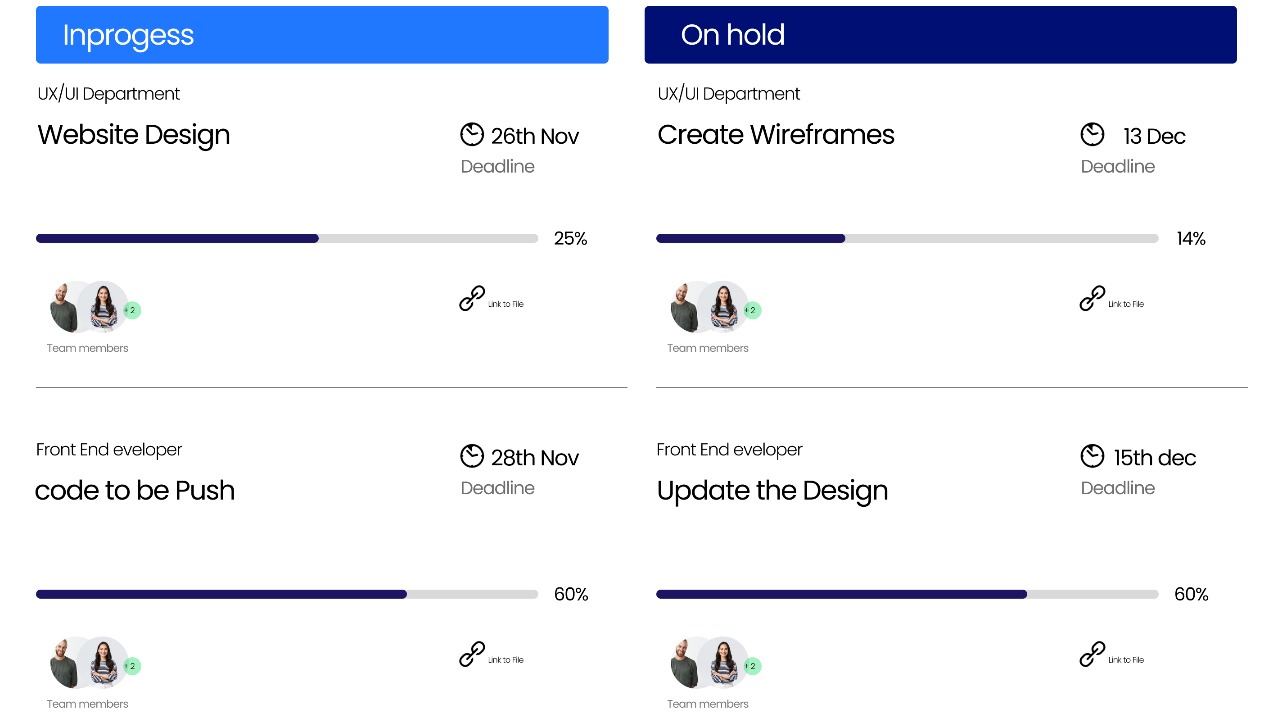Open the chain link icon for Update the Design
1280x720 pixels.
pos(1092,654)
